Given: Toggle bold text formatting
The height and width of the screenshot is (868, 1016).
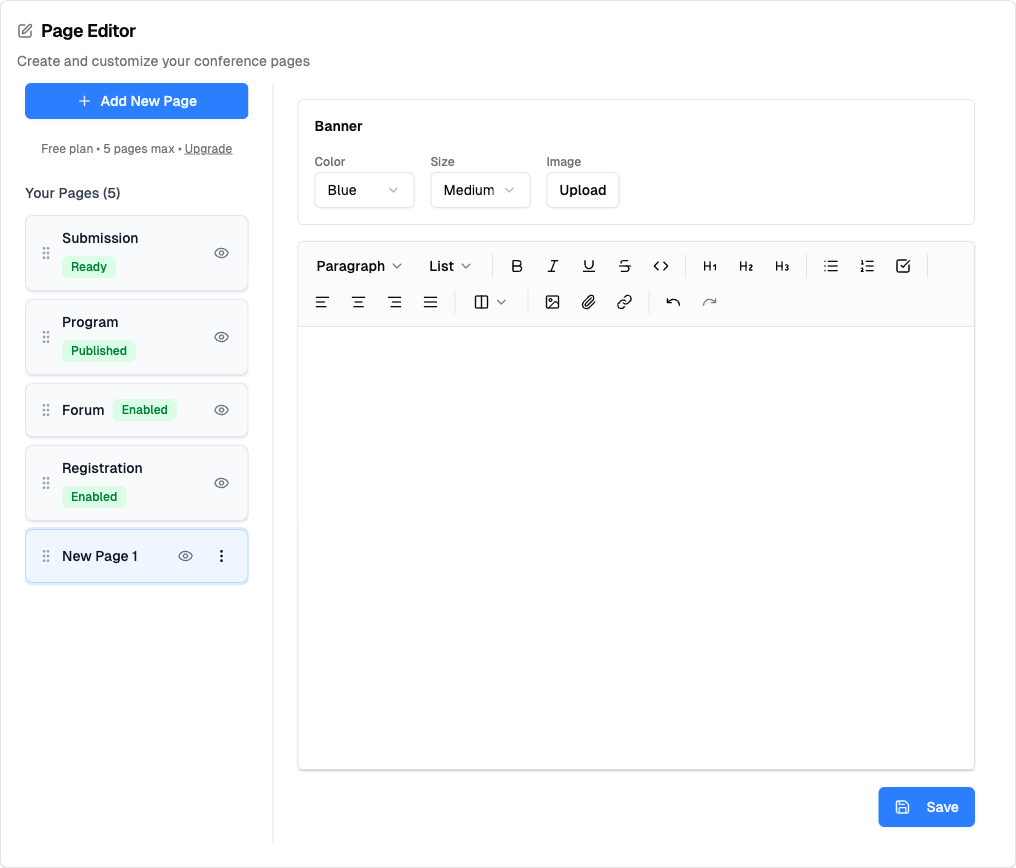Looking at the screenshot, I should 517,266.
